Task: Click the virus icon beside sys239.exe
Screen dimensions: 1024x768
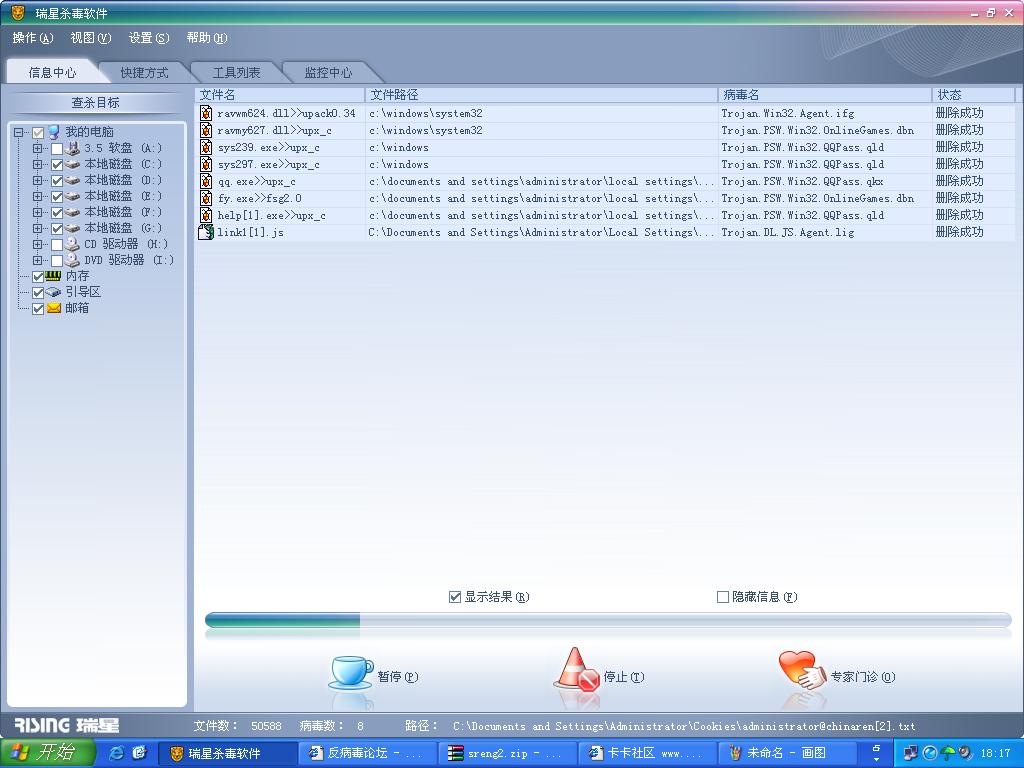Action: tap(206, 147)
